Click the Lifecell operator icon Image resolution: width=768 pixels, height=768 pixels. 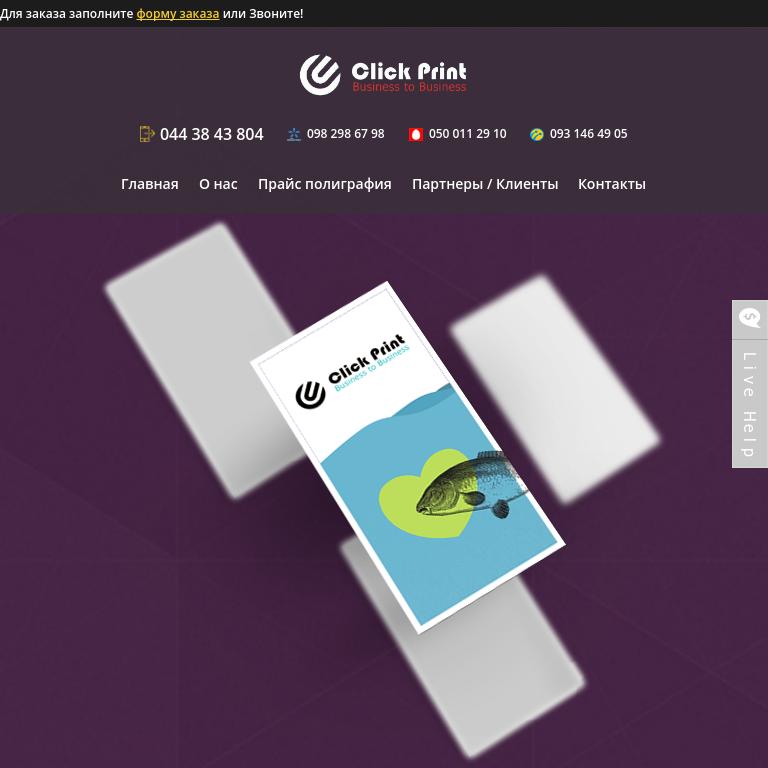(536, 134)
